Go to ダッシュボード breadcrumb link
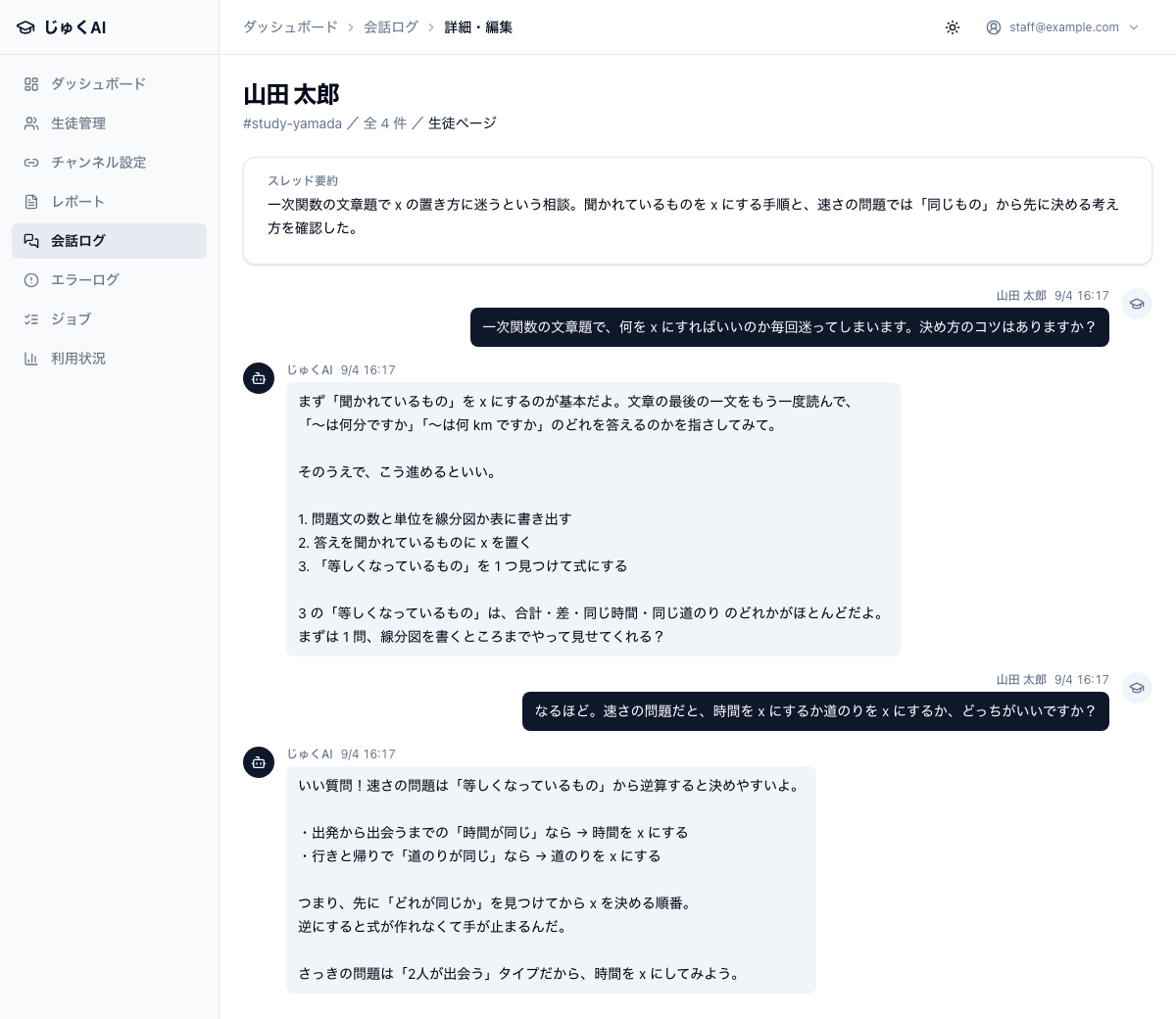Image resolution: width=1176 pixels, height=1019 pixels. 290,27
